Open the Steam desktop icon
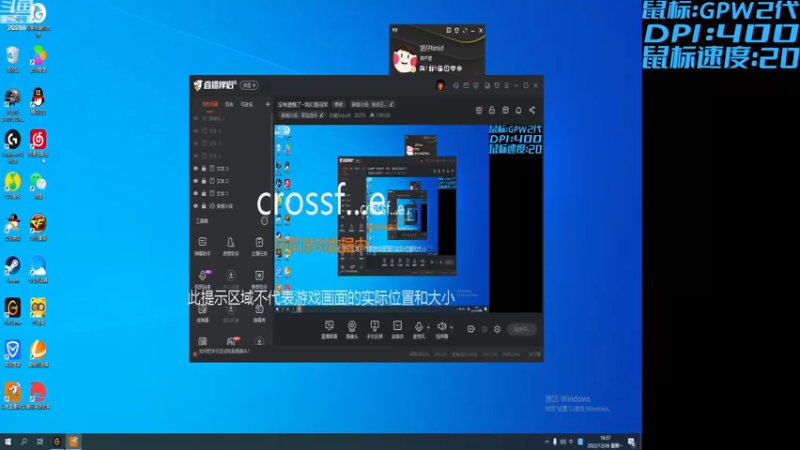Screen dimensions: 800x450 13,269
